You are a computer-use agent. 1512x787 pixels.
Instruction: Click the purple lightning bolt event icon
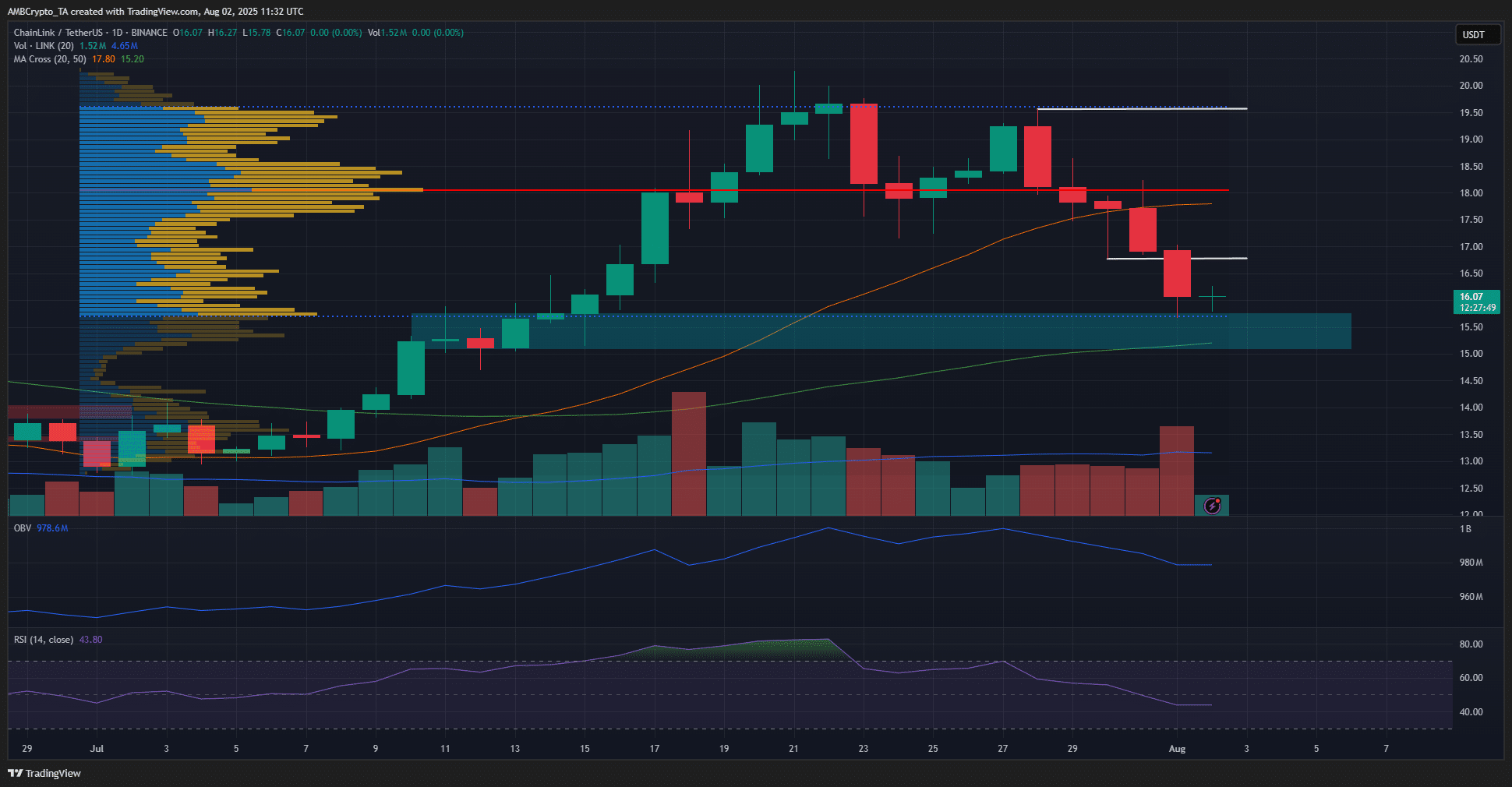coord(1212,506)
